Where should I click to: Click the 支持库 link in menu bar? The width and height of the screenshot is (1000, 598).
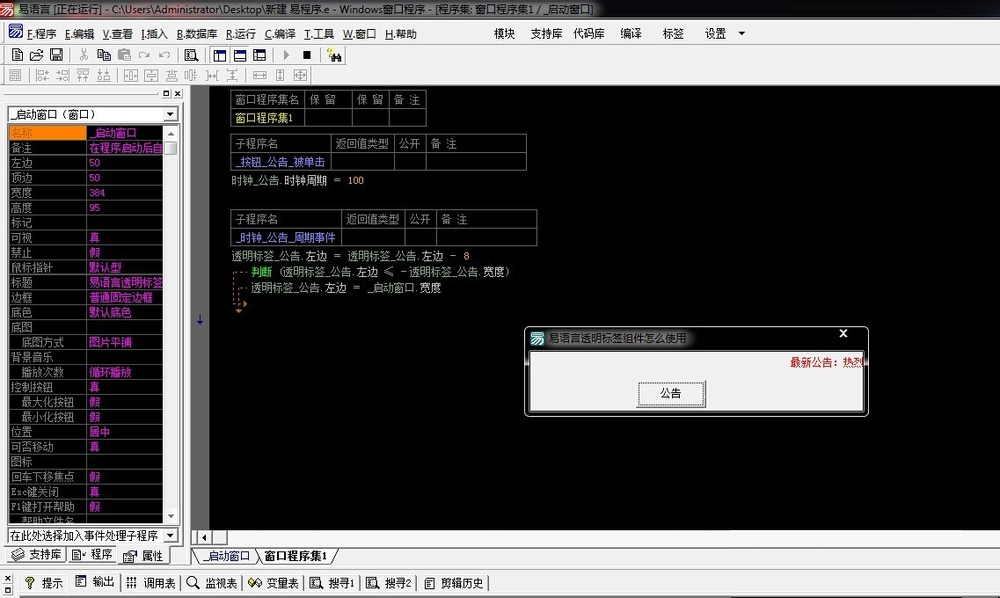546,34
